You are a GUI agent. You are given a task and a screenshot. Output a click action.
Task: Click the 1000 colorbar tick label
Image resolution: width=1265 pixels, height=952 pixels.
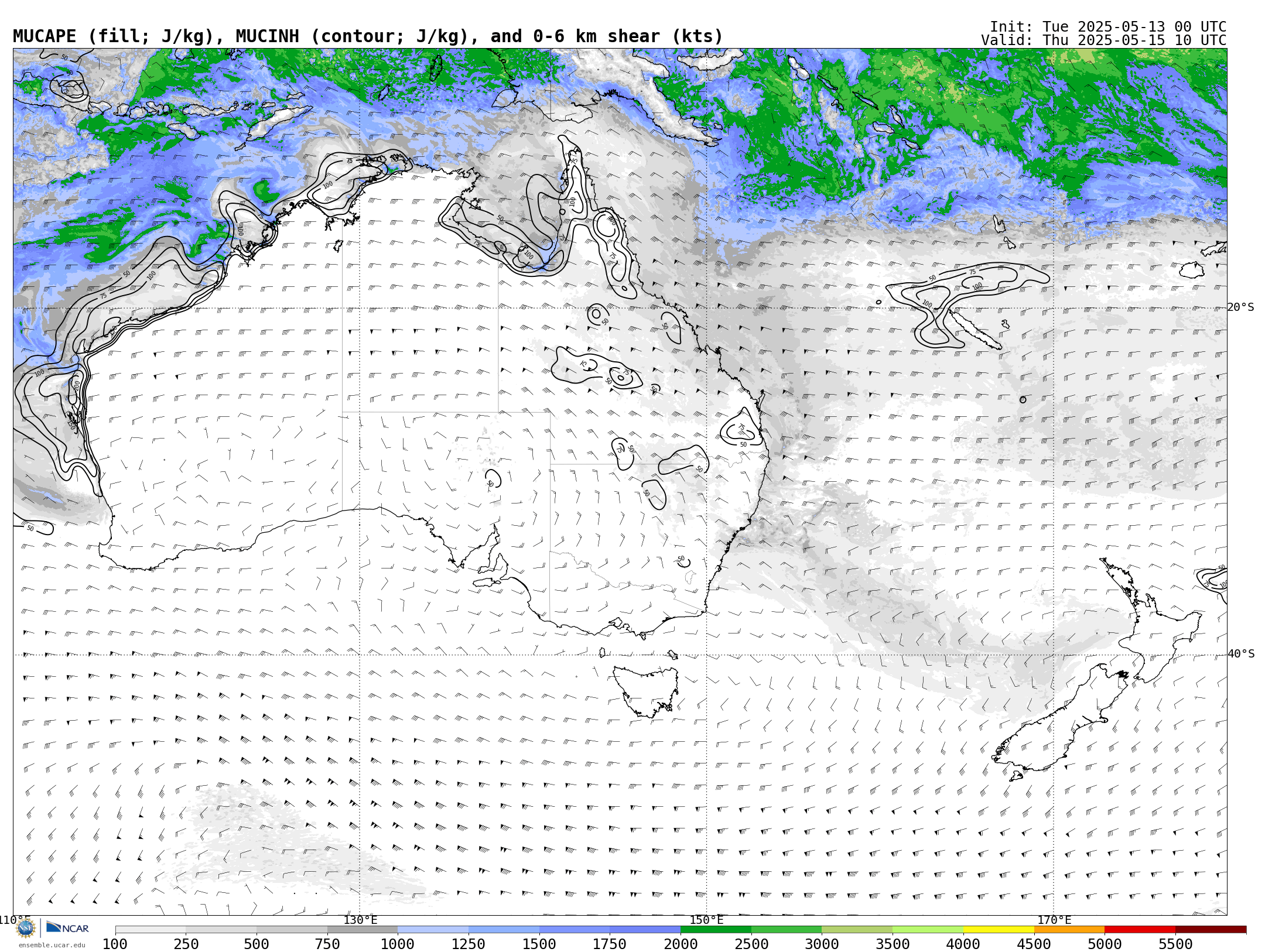point(398,944)
